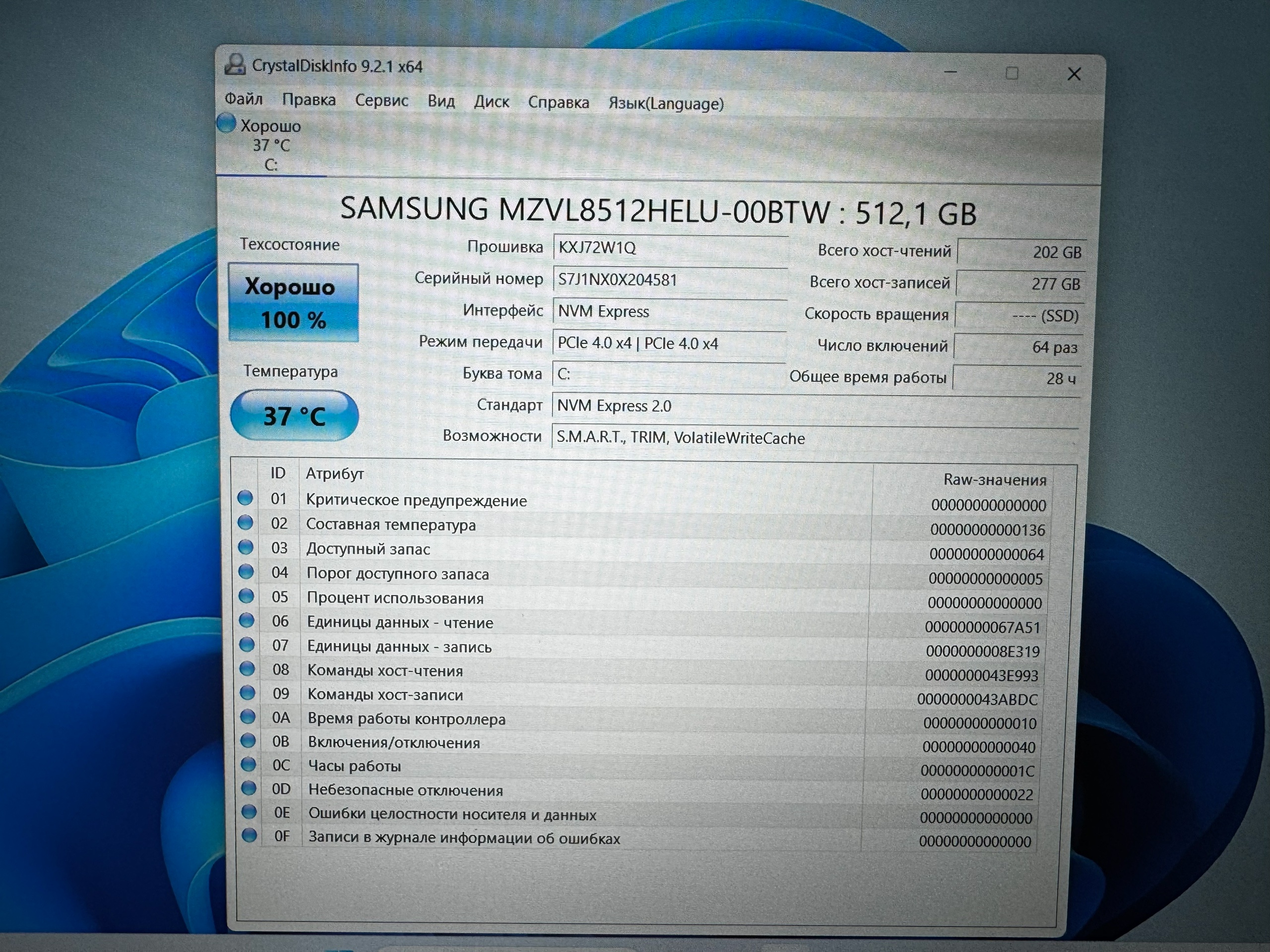Click raw value 0000000000001C

pyautogui.click(x=978, y=771)
